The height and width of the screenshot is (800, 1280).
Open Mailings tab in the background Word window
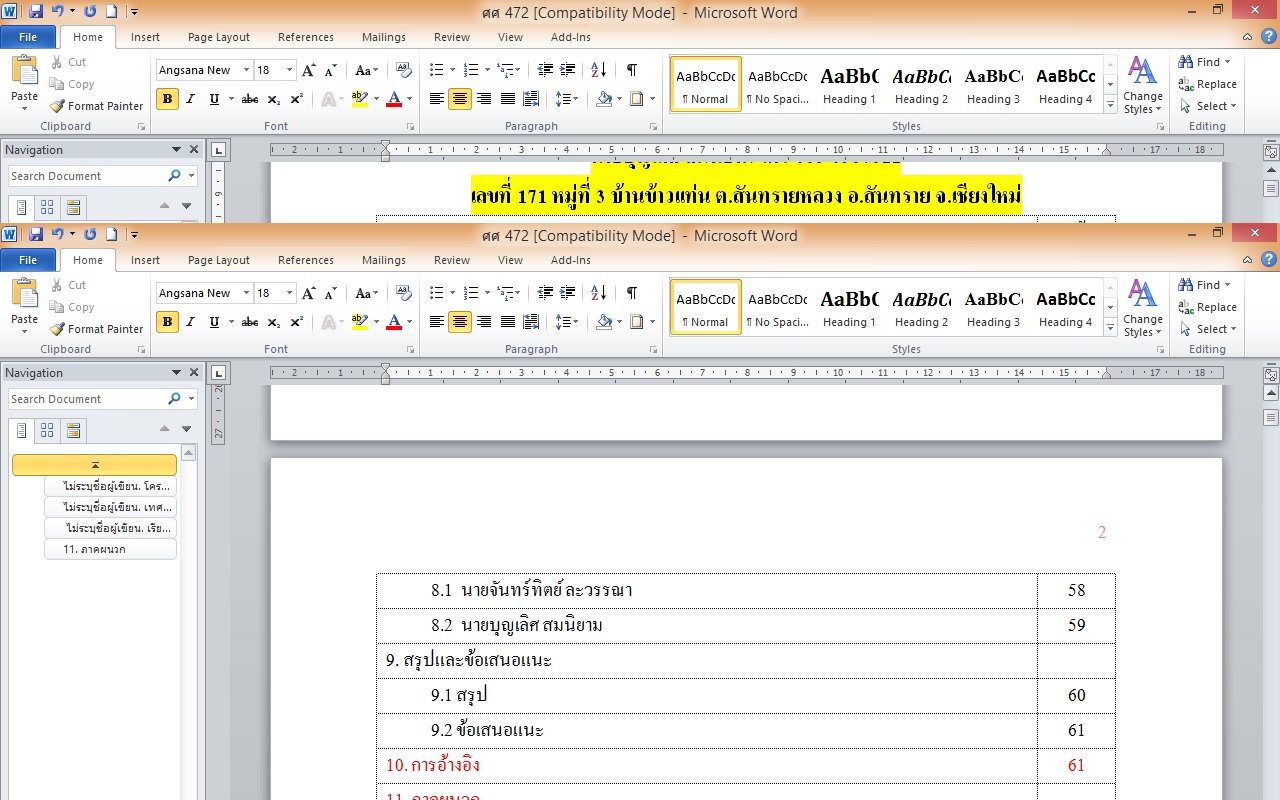point(384,37)
